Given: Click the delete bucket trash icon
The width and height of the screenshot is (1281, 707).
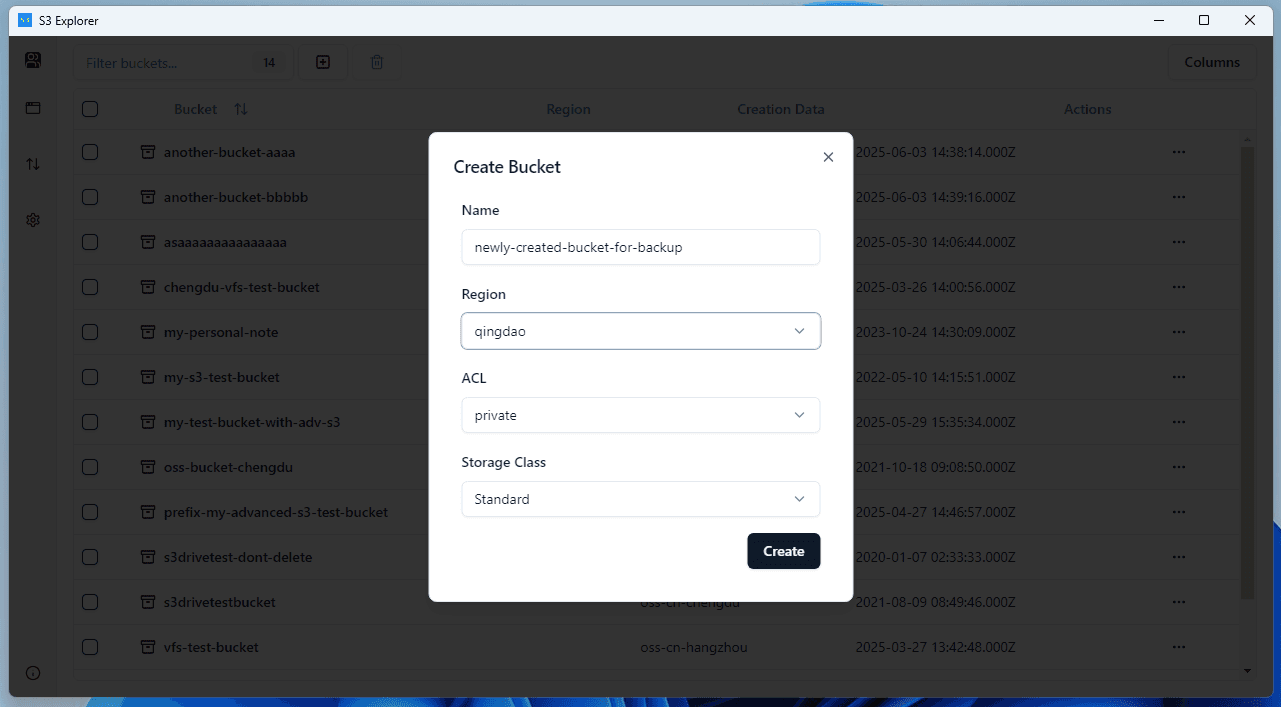Looking at the screenshot, I should tap(376, 62).
